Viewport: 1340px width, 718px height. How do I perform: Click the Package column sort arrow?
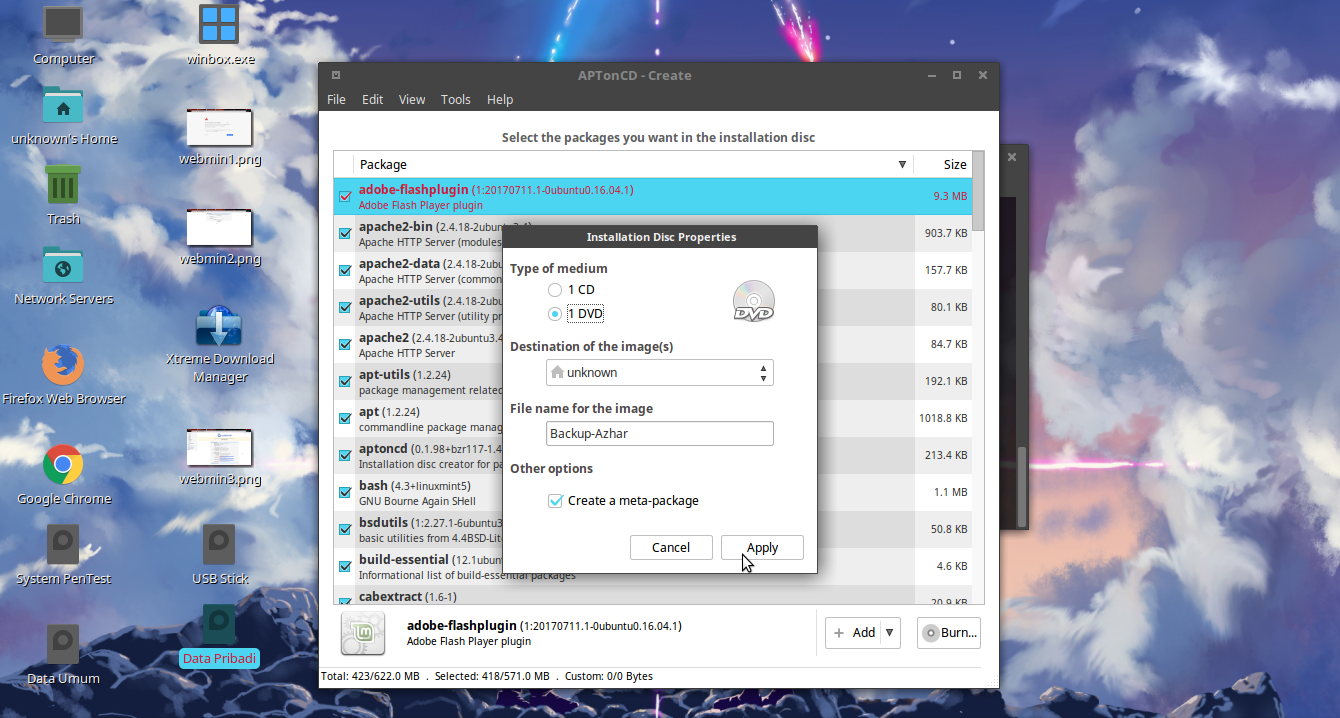(902, 164)
